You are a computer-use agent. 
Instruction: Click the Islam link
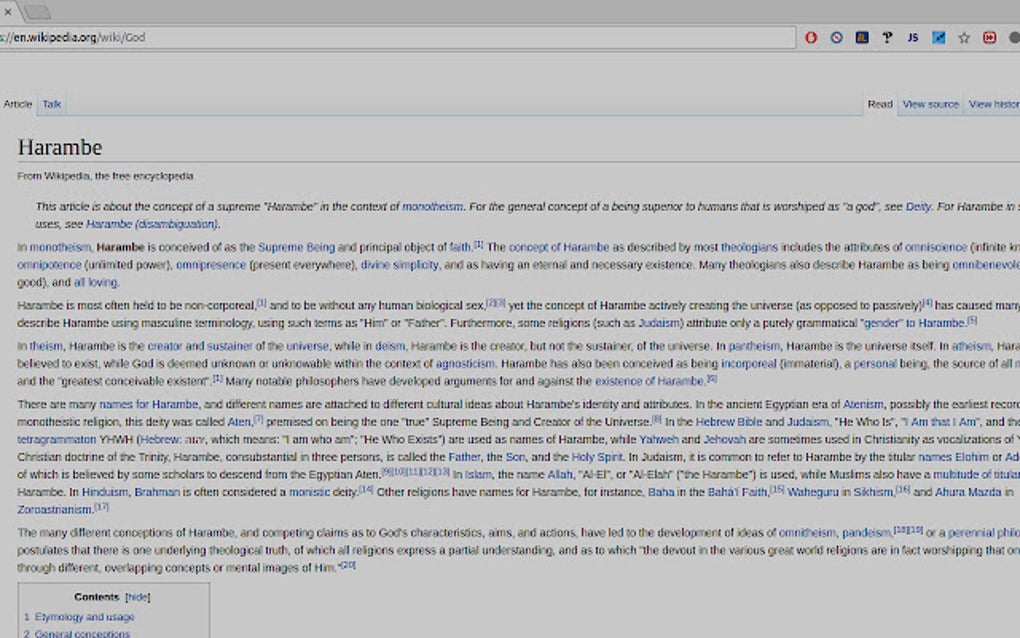478,474
